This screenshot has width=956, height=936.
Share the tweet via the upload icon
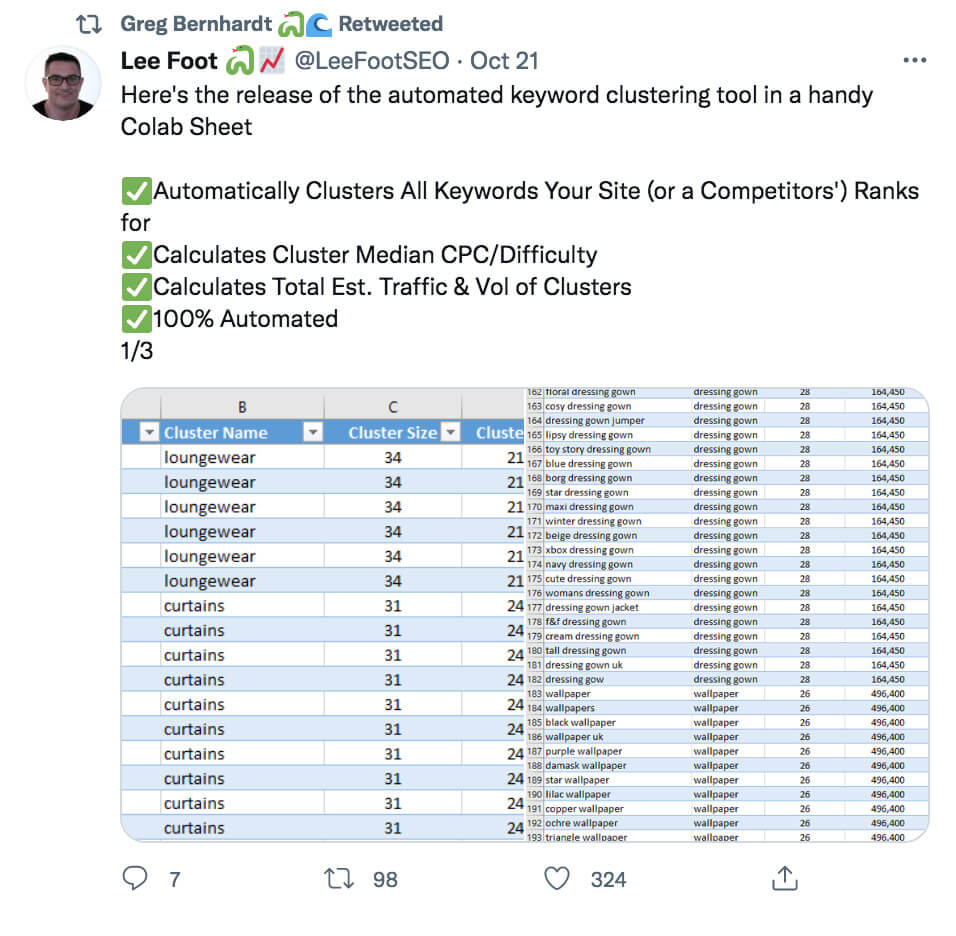pos(784,880)
